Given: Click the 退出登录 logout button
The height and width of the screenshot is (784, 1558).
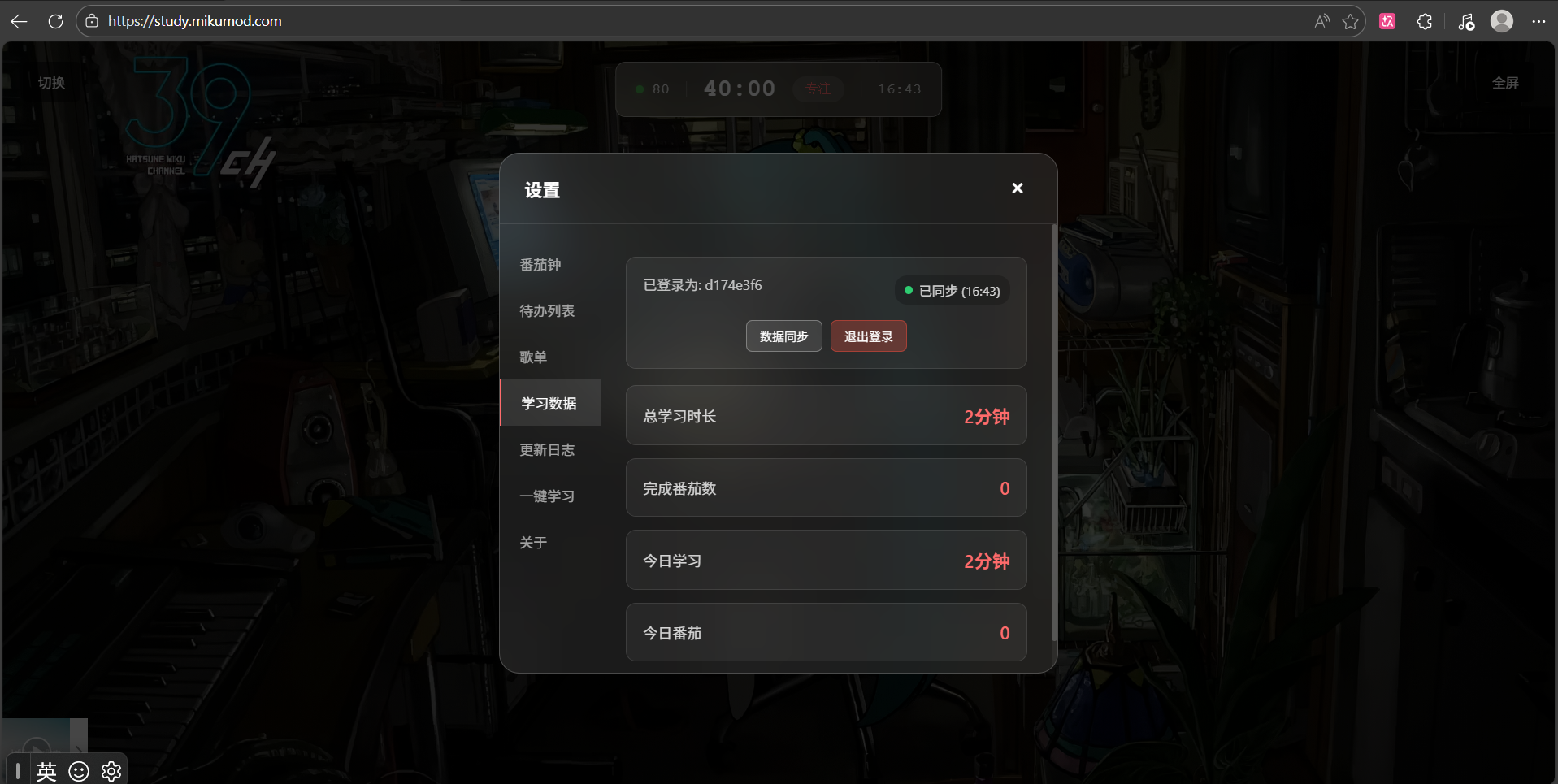Looking at the screenshot, I should [868, 336].
